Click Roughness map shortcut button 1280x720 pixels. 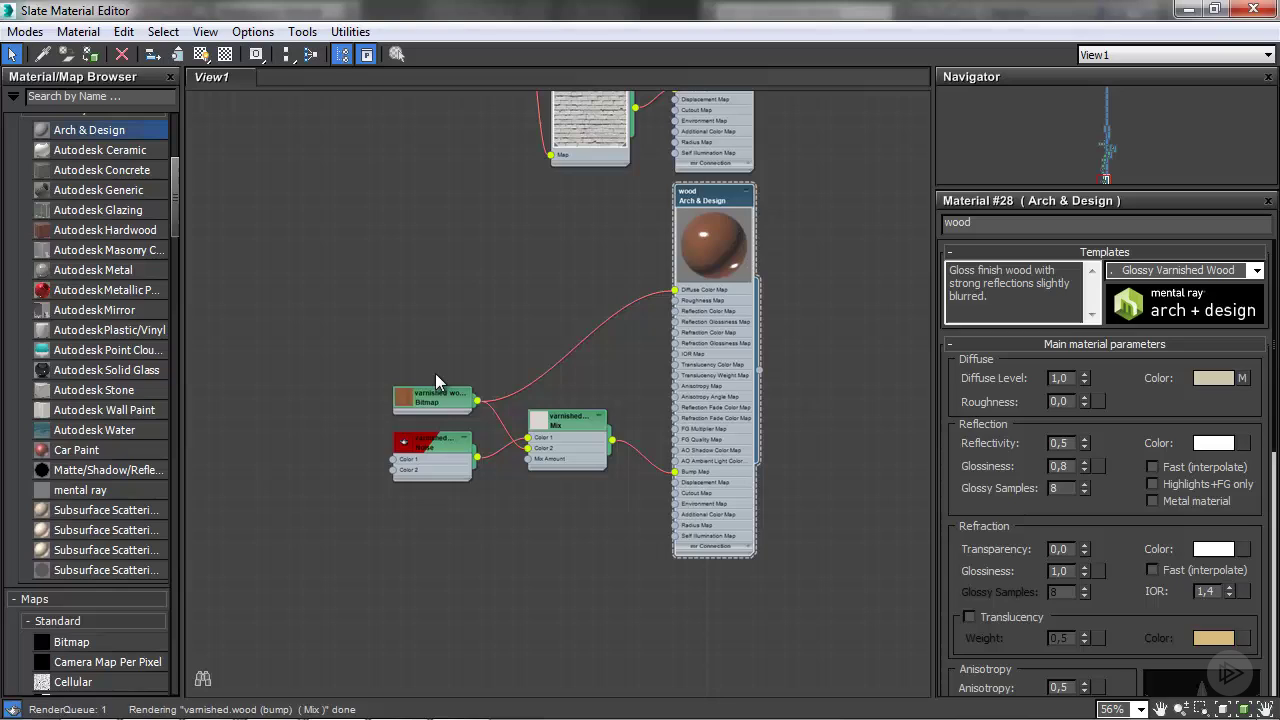pyautogui.click(x=1098, y=402)
